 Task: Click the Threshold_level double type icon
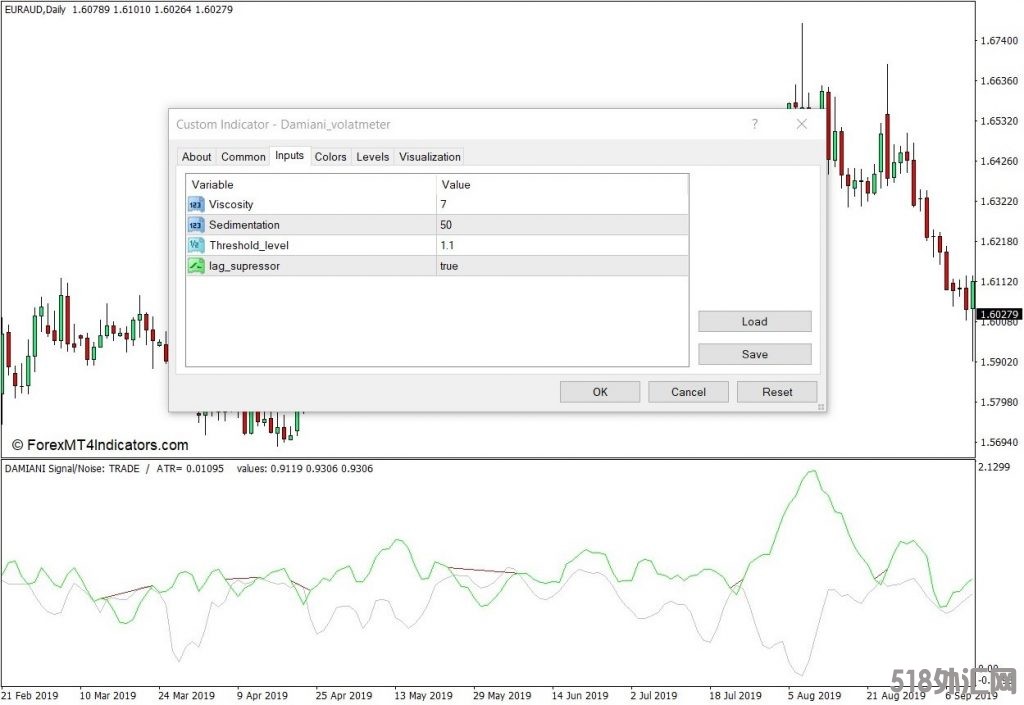coord(195,245)
